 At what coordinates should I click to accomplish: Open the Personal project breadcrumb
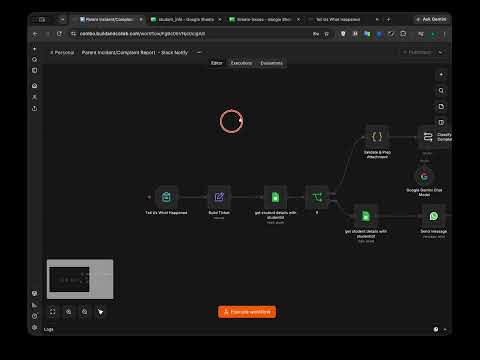[62, 53]
